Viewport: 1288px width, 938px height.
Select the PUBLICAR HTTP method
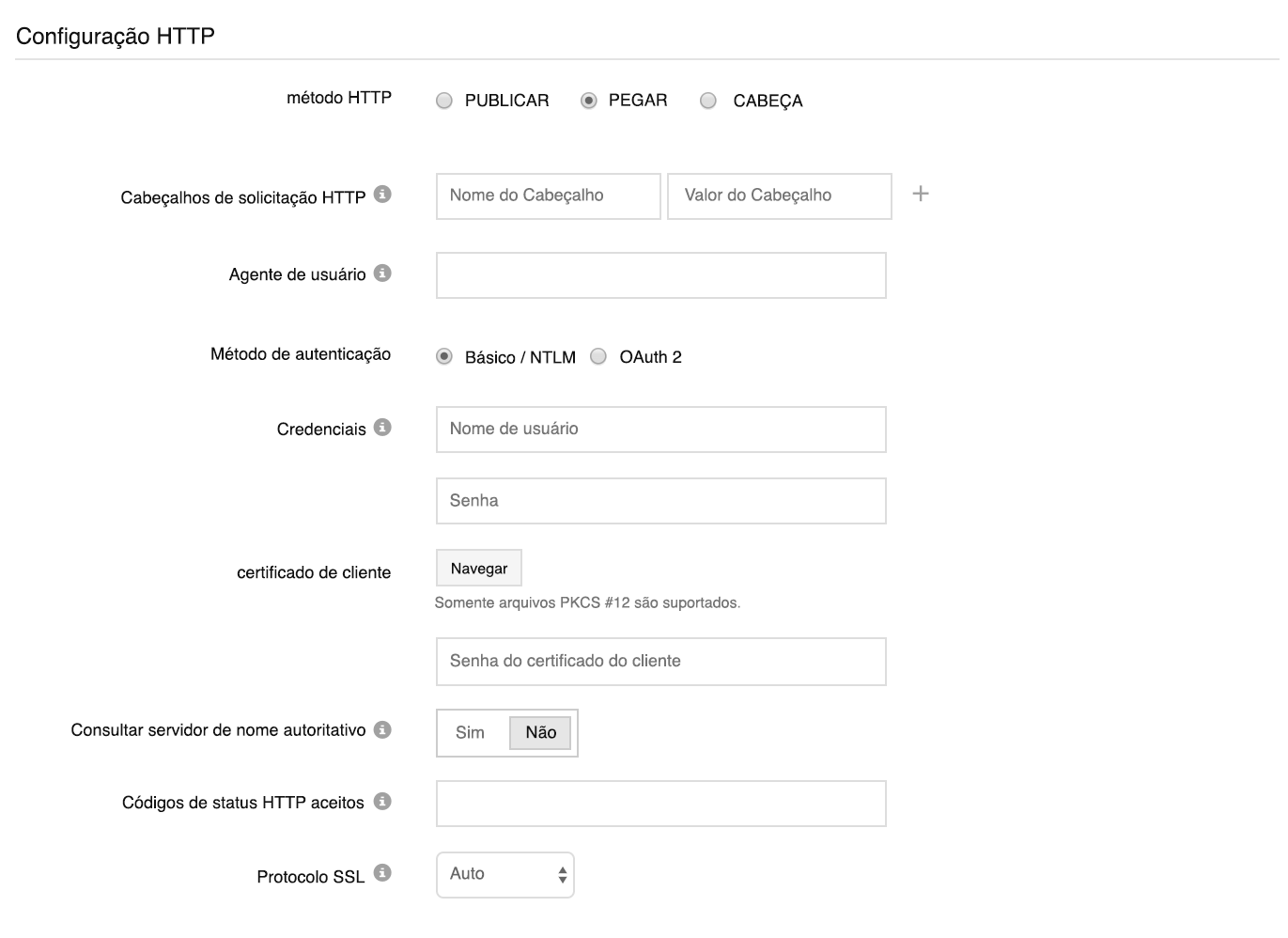pyautogui.click(x=443, y=100)
